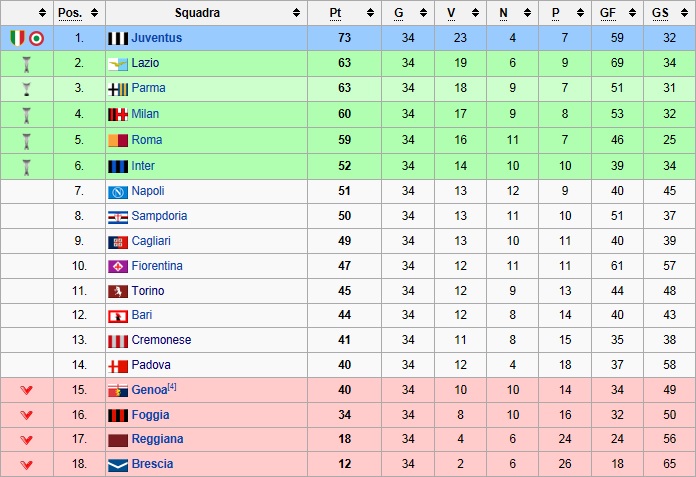The height and width of the screenshot is (477, 696).
Task: Sort the table by Pos. column
Action: [93, 13]
